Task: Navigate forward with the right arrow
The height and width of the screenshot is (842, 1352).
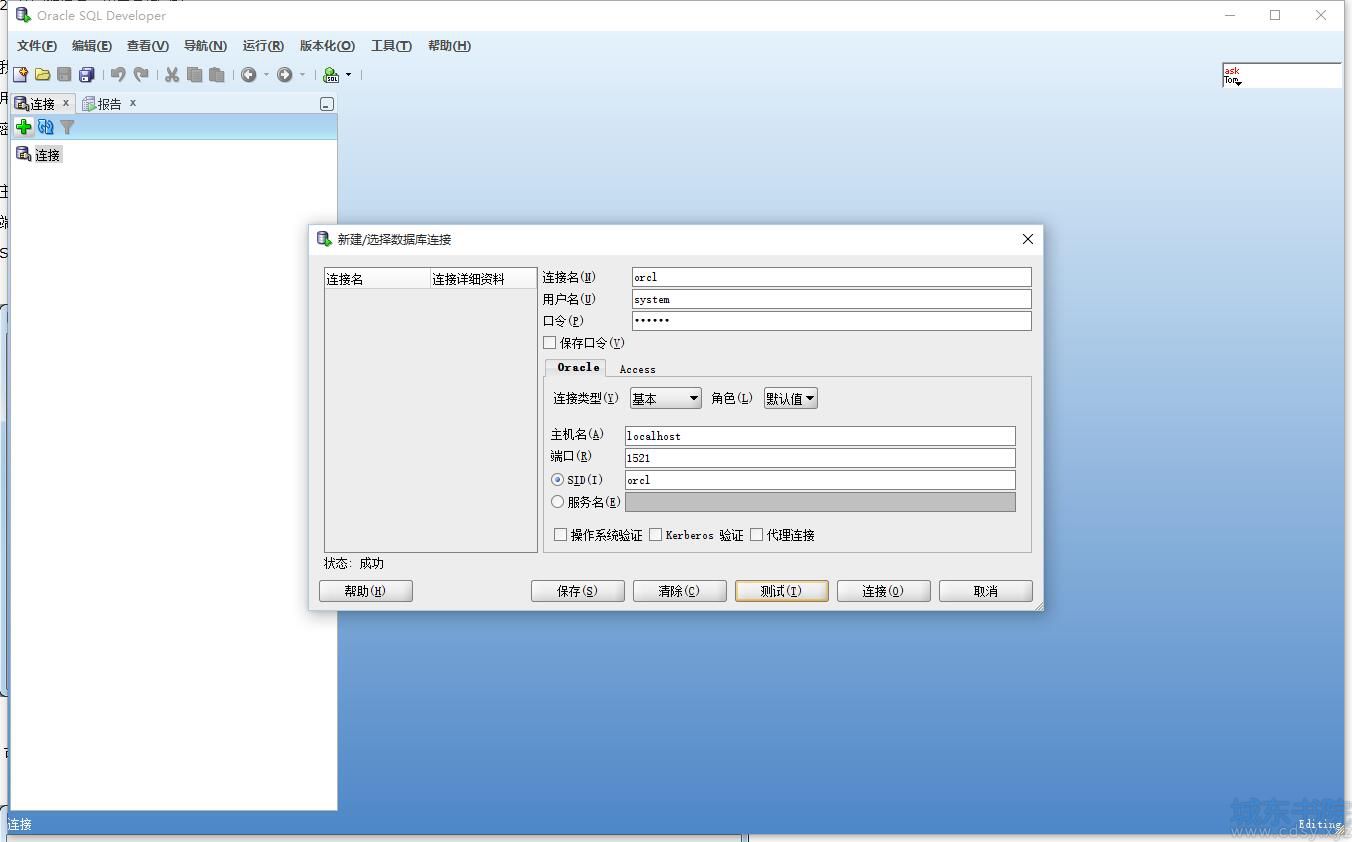Action: click(285, 75)
